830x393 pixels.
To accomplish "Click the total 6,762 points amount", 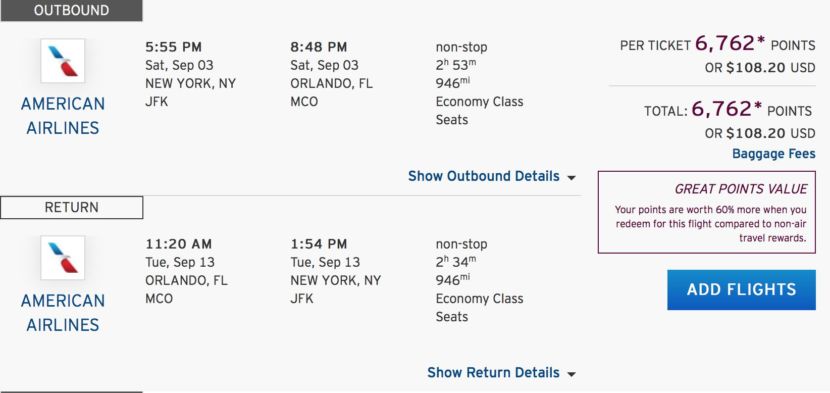I will coord(726,109).
